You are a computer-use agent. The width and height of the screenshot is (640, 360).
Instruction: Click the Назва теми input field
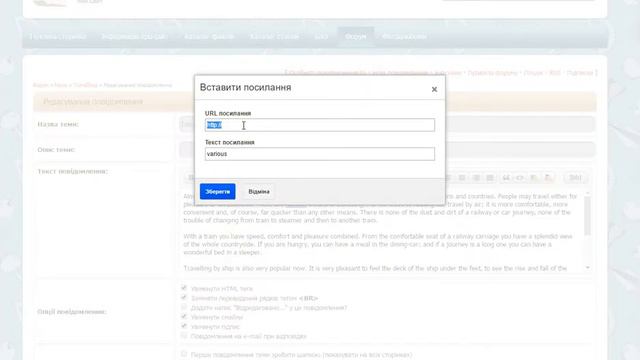coord(387,124)
